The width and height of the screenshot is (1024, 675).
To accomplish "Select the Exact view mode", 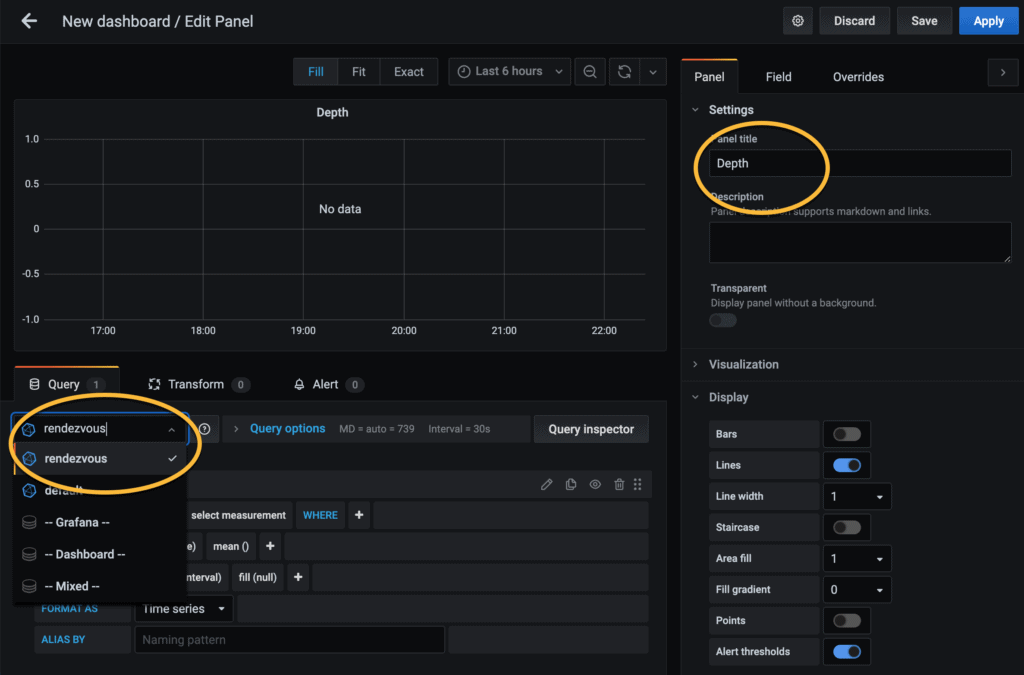I will (x=409, y=72).
